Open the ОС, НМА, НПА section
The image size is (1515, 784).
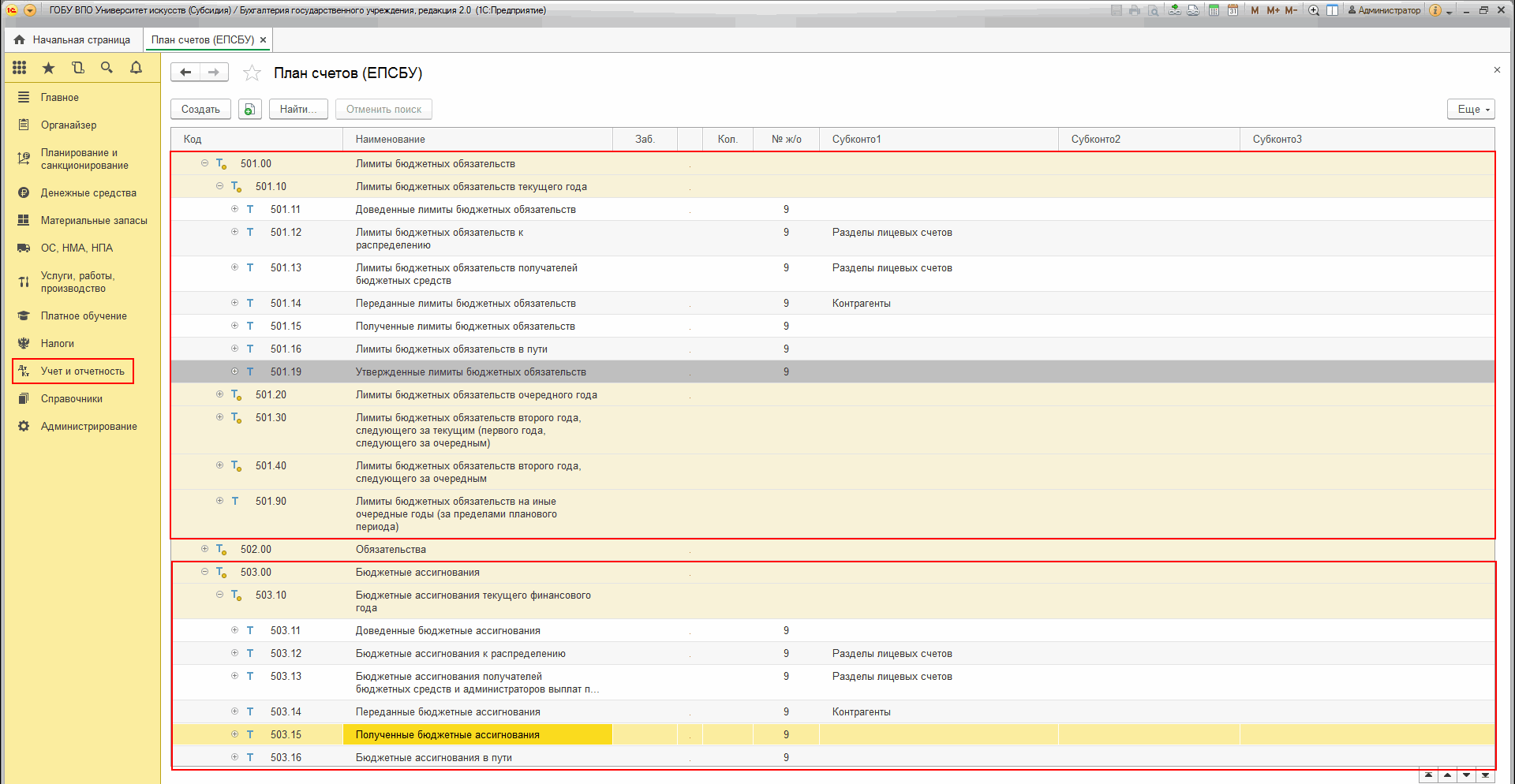pyautogui.click(x=77, y=248)
